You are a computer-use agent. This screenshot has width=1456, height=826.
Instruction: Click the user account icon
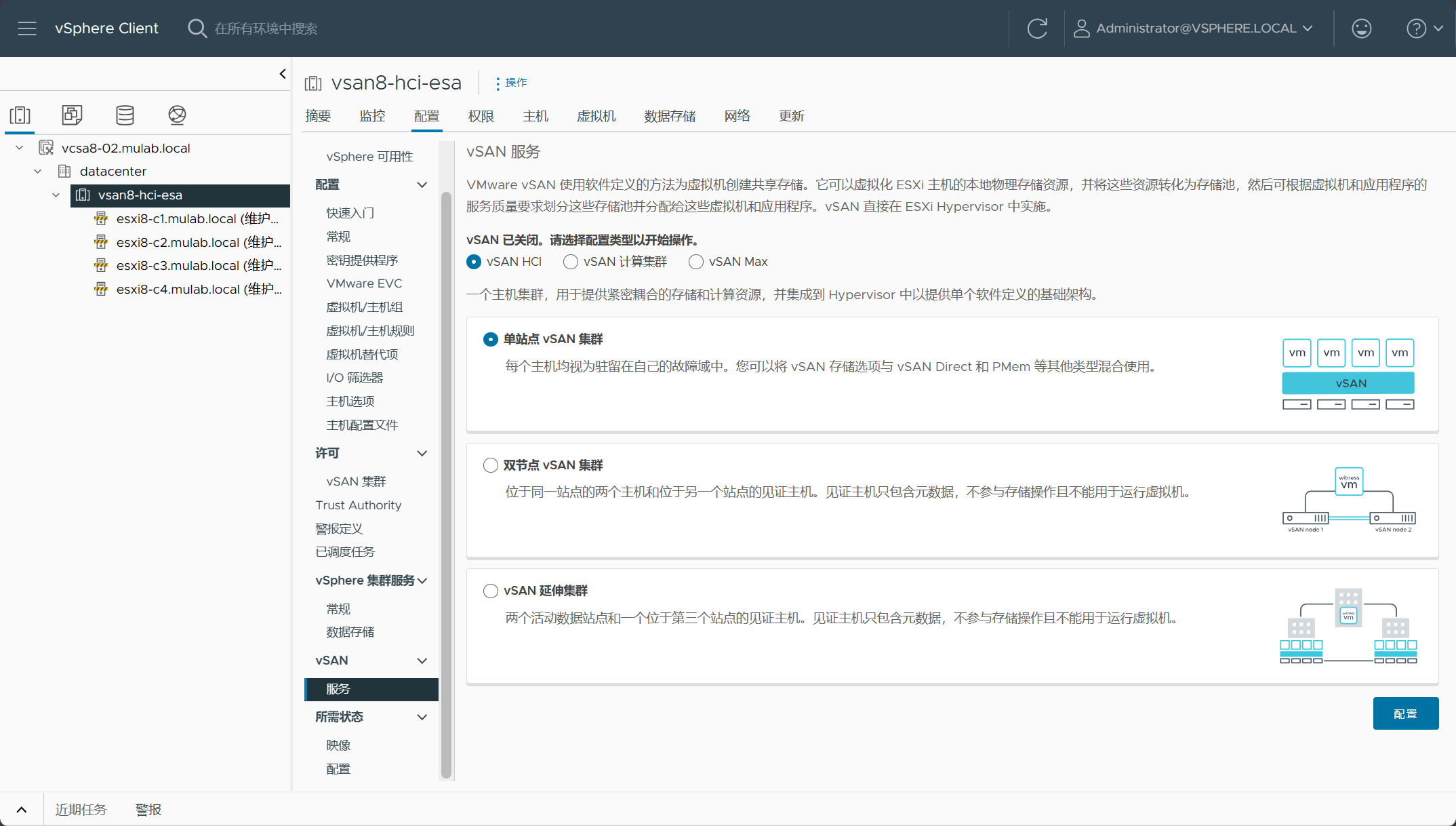click(x=1081, y=28)
